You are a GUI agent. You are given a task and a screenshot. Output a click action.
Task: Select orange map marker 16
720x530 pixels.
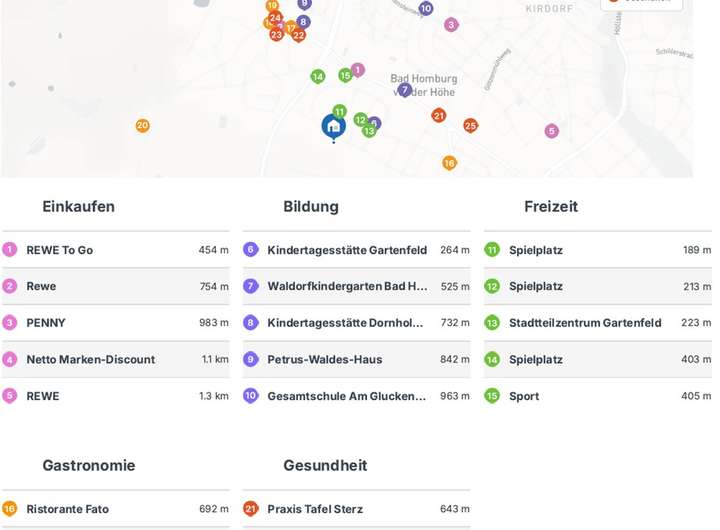pyautogui.click(x=450, y=163)
